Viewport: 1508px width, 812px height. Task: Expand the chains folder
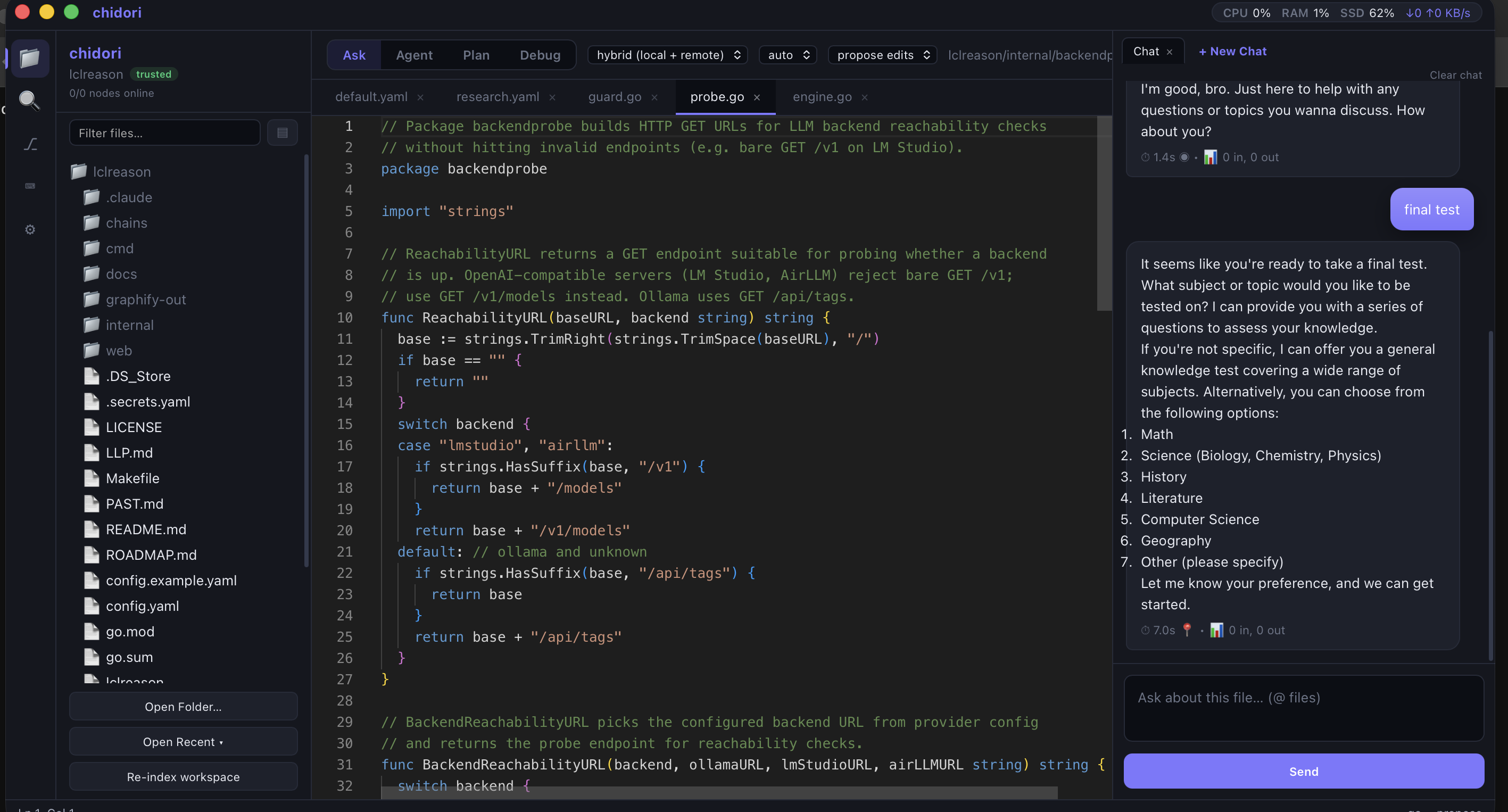[127, 223]
